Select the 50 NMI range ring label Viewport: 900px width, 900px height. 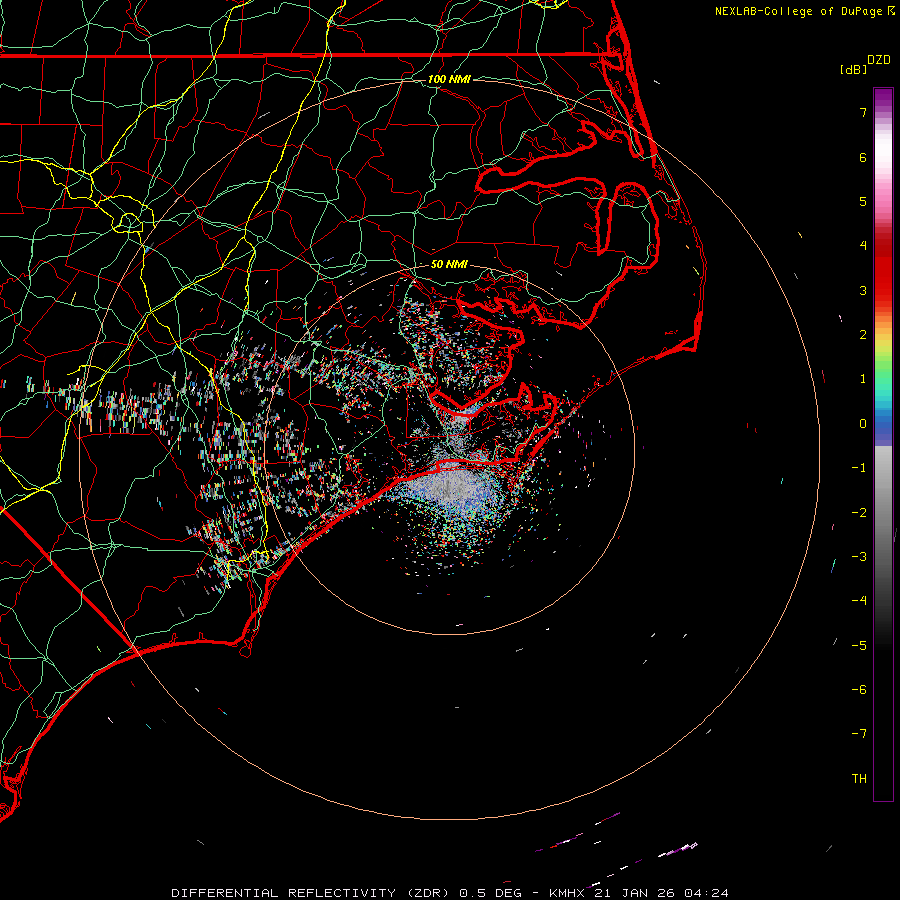coord(448,265)
